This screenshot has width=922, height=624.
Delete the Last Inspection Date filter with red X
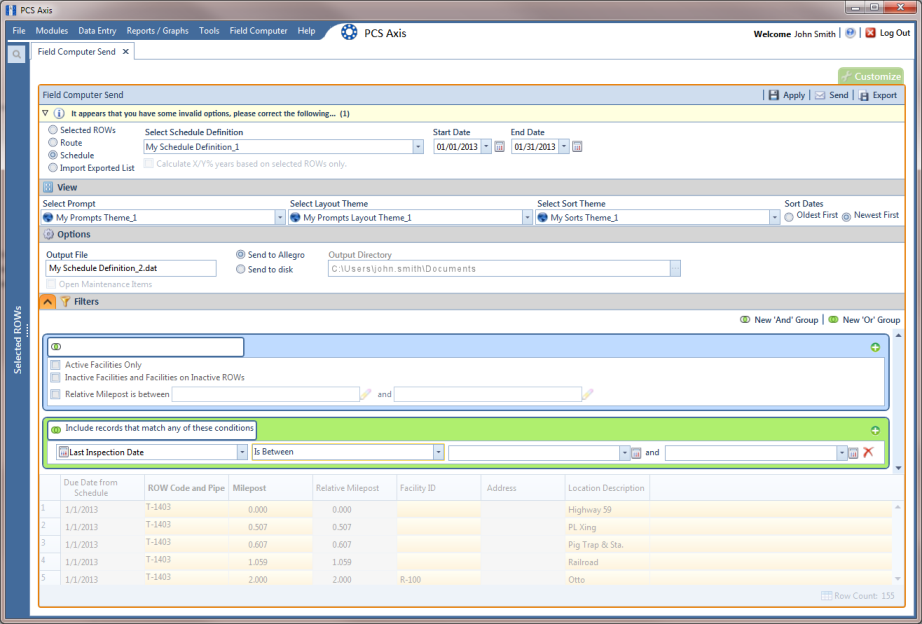(868, 452)
